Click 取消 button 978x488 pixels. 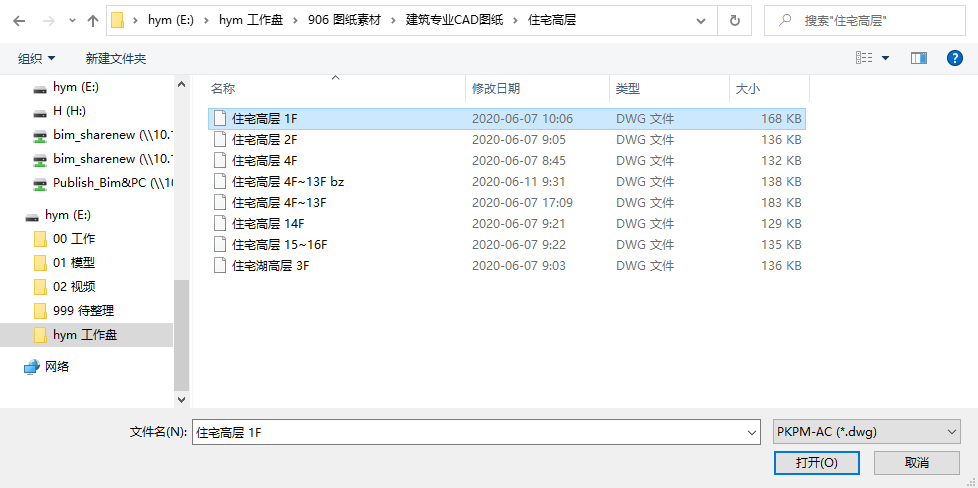916,463
